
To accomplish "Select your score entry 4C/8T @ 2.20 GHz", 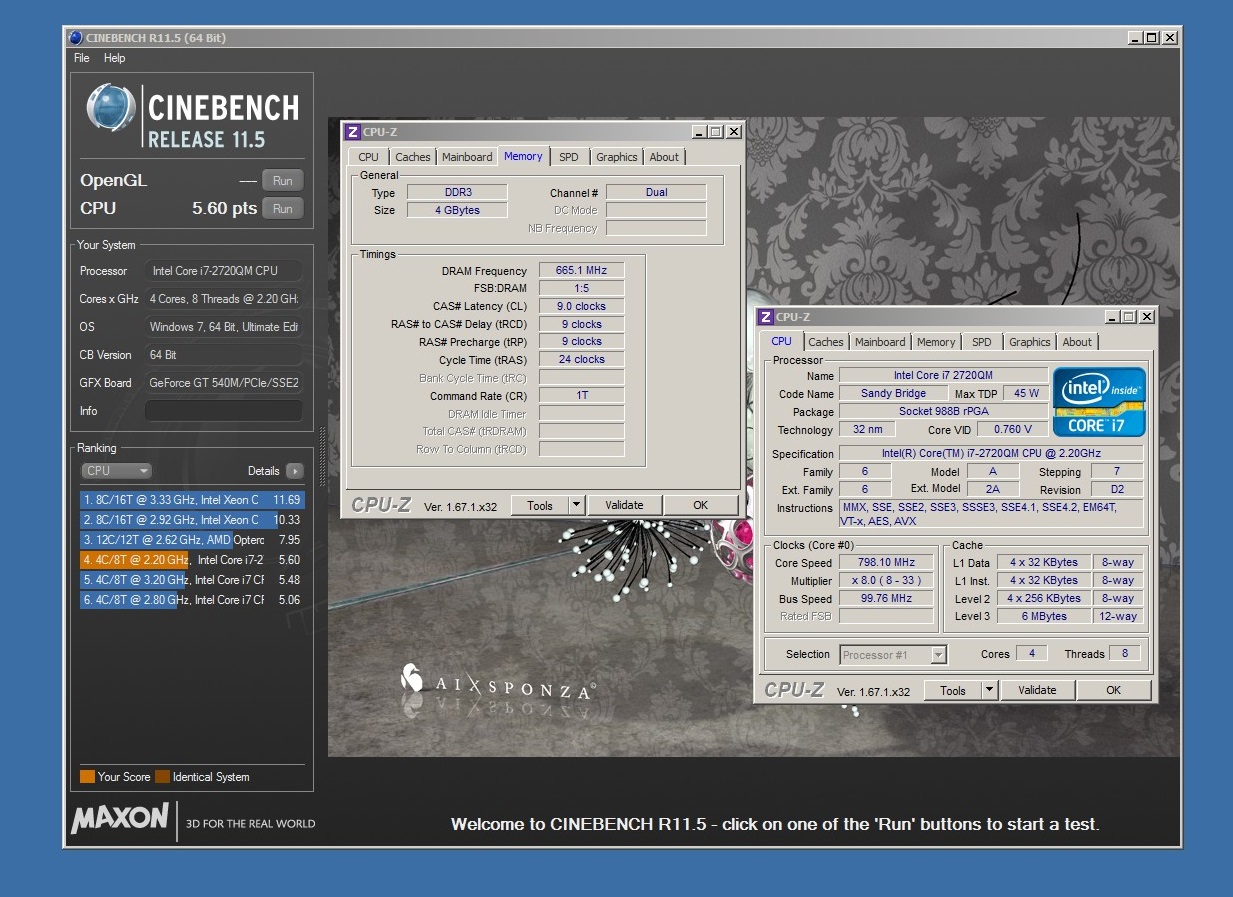I will pyautogui.click(x=191, y=560).
